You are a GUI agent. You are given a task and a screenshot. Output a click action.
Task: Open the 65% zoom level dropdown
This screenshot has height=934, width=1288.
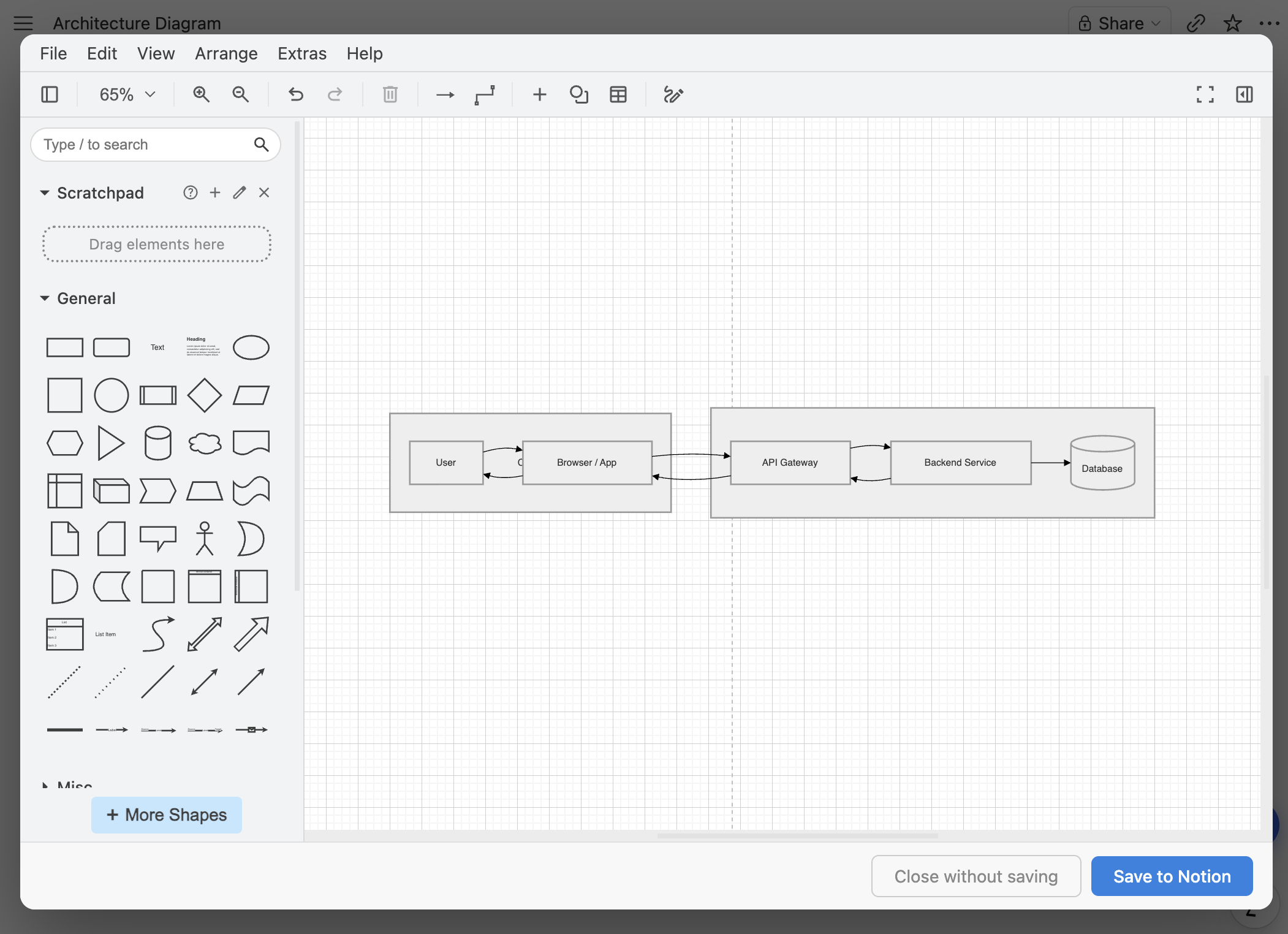pyautogui.click(x=127, y=94)
